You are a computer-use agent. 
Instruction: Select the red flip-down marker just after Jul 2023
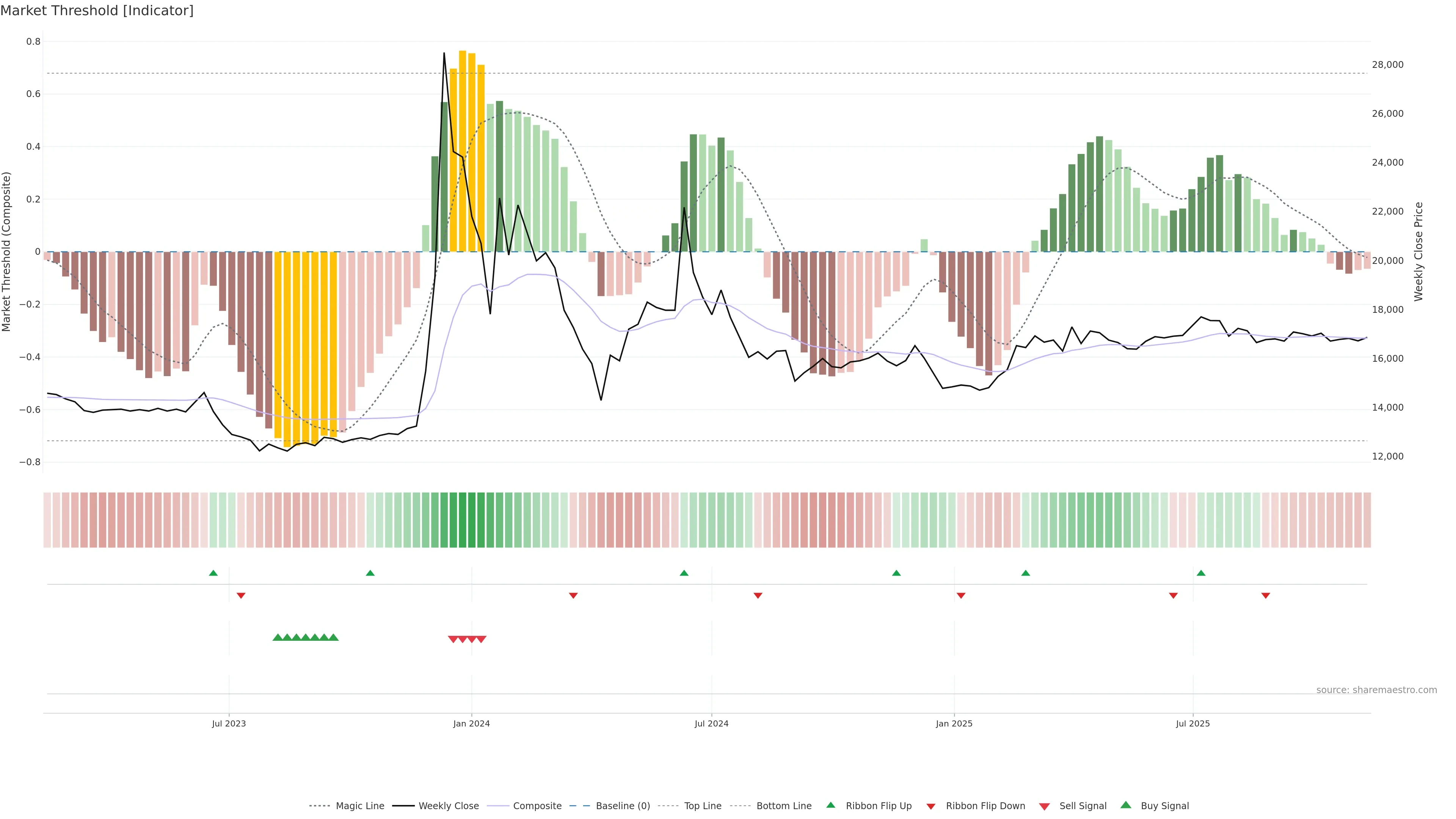pos(241,595)
